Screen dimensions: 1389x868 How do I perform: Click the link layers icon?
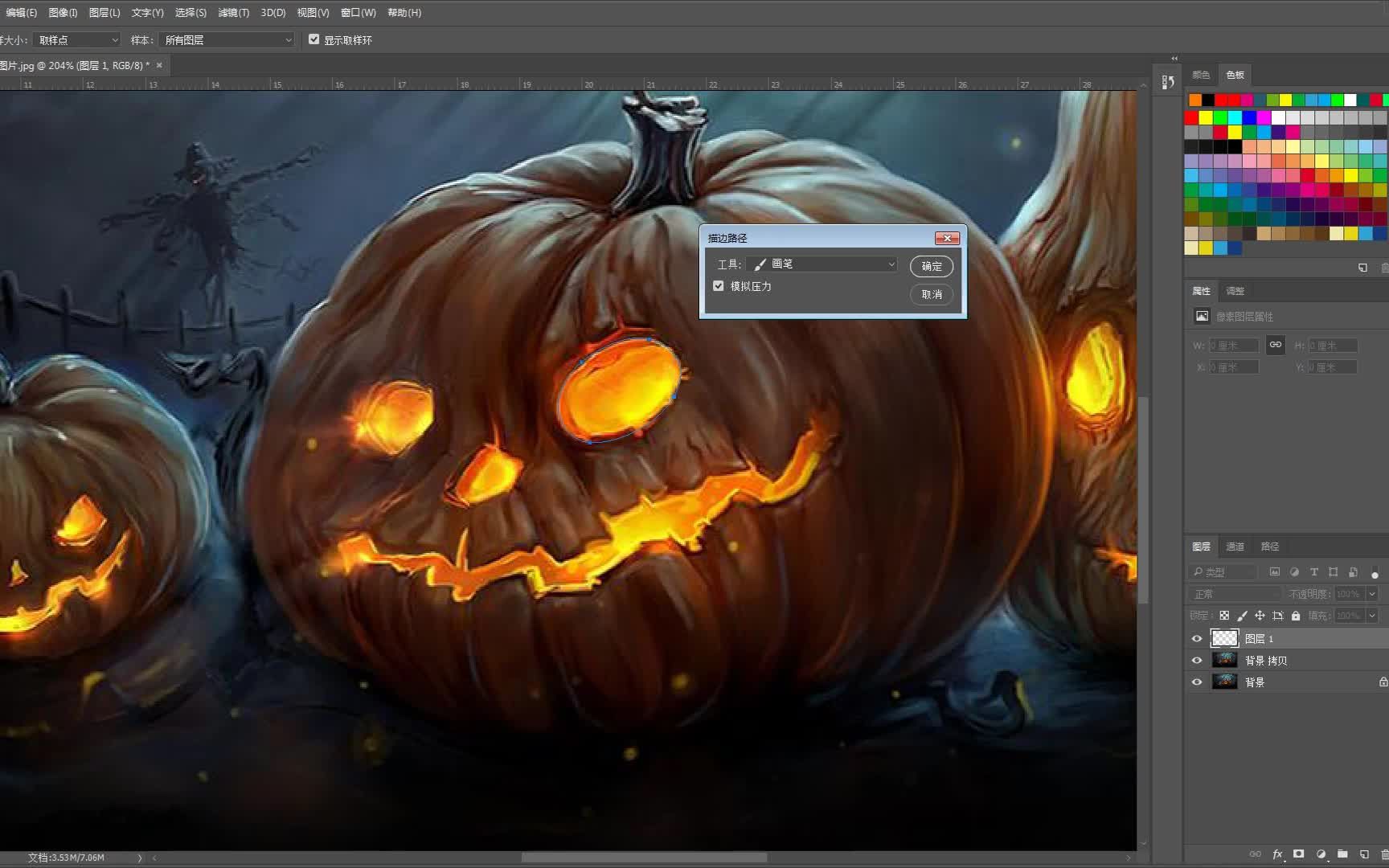(1256, 854)
